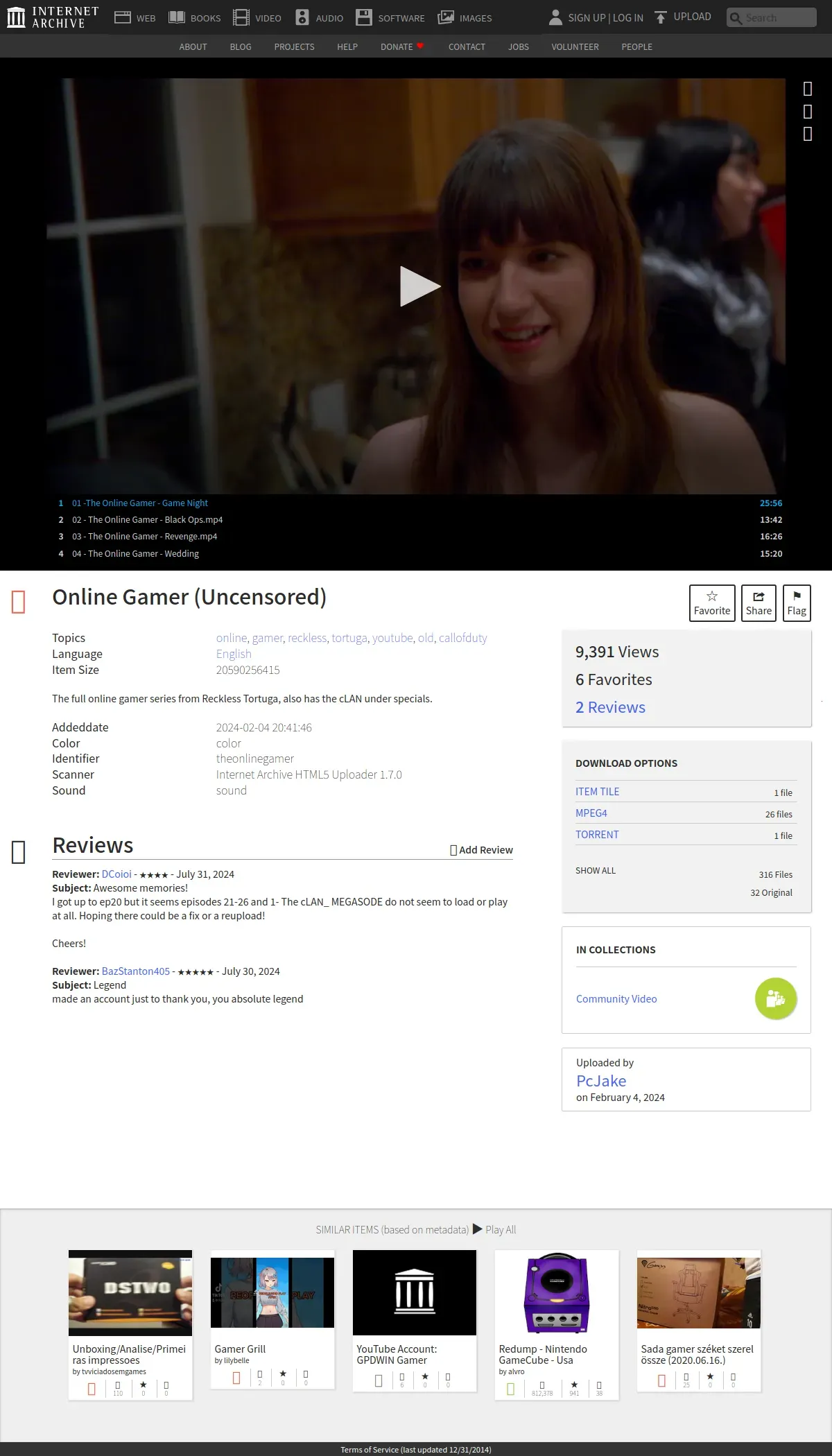
Task: Open the Donate menu item
Action: [402, 46]
